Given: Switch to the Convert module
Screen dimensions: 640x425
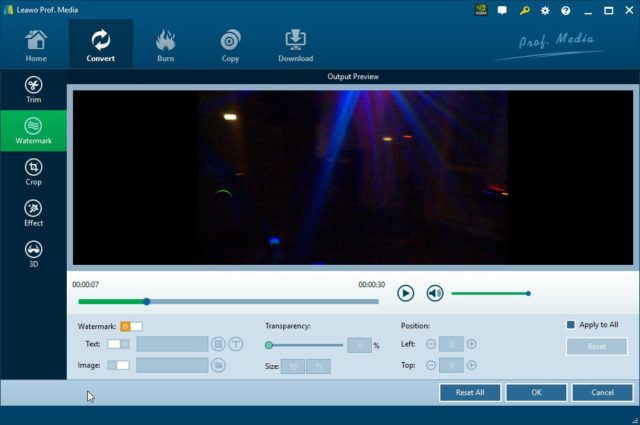Looking at the screenshot, I should coord(100,46).
